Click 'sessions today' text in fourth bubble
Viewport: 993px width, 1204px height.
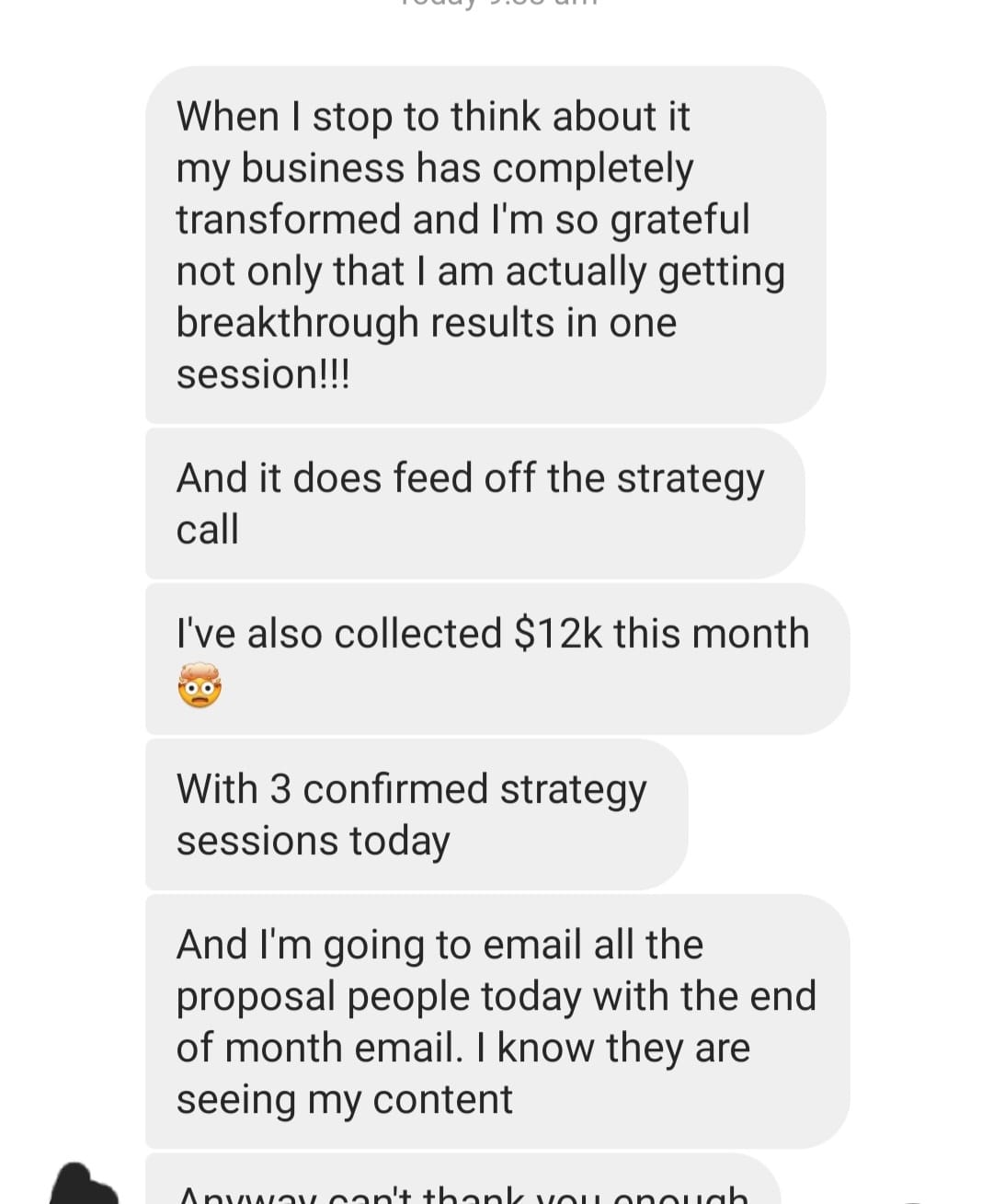point(313,841)
